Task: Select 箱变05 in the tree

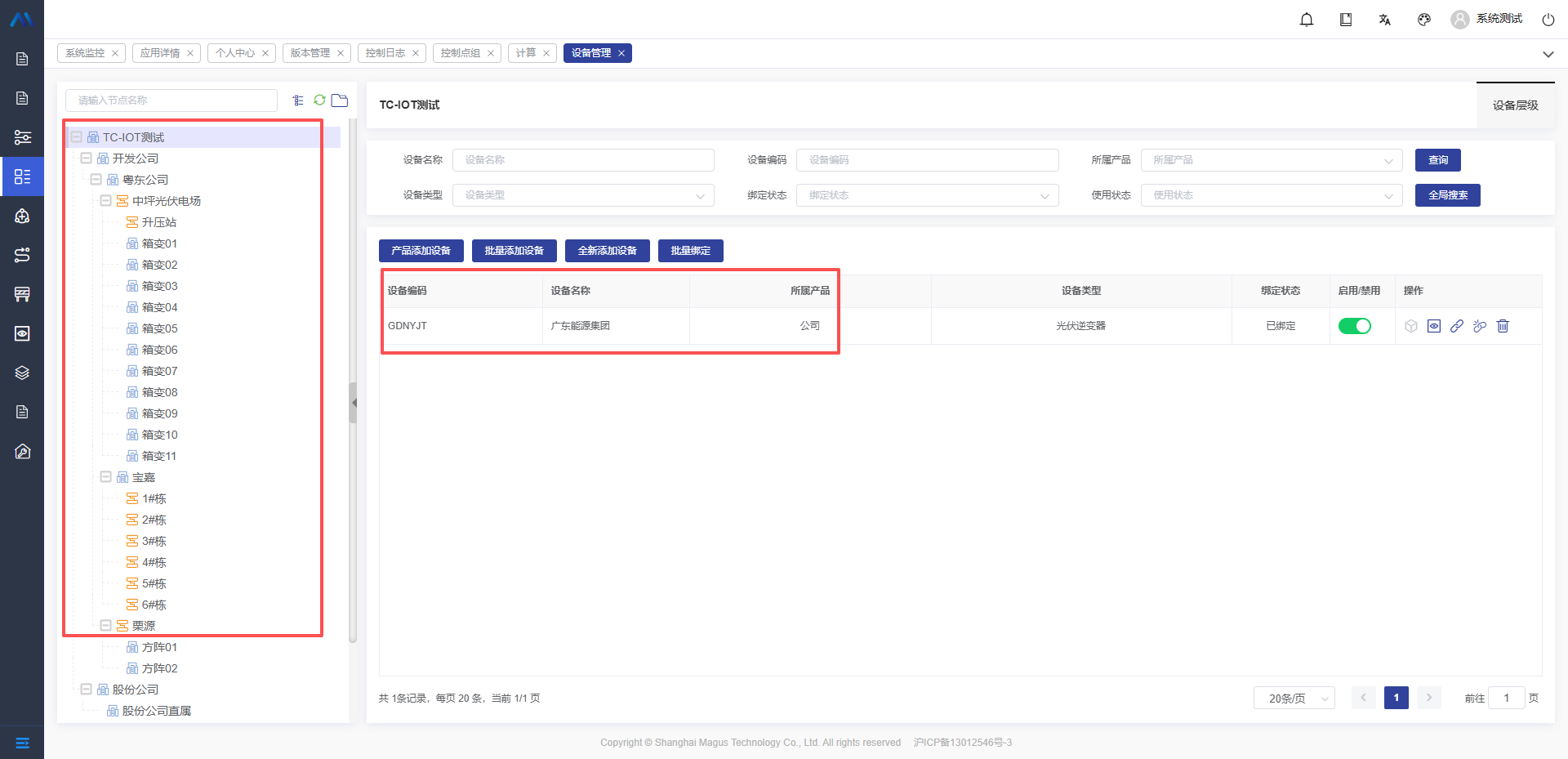Action: [159, 328]
